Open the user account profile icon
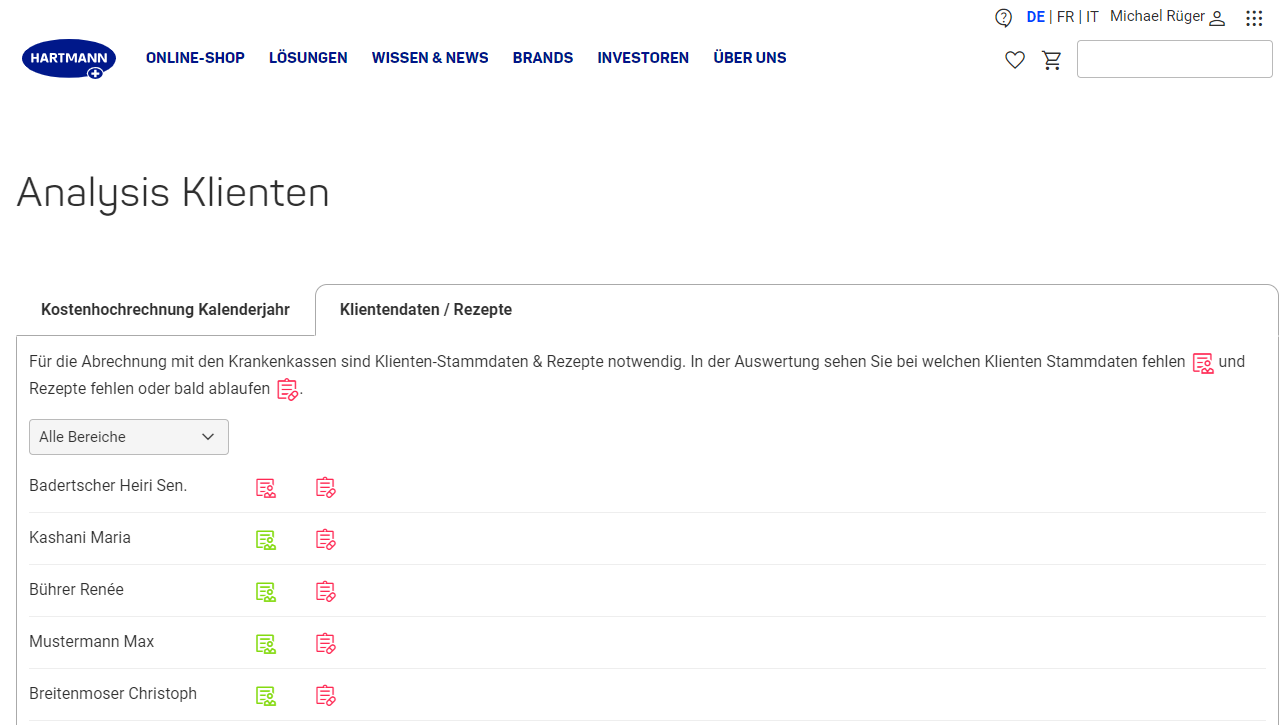Viewport: 1285px width, 725px height. click(x=1217, y=18)
